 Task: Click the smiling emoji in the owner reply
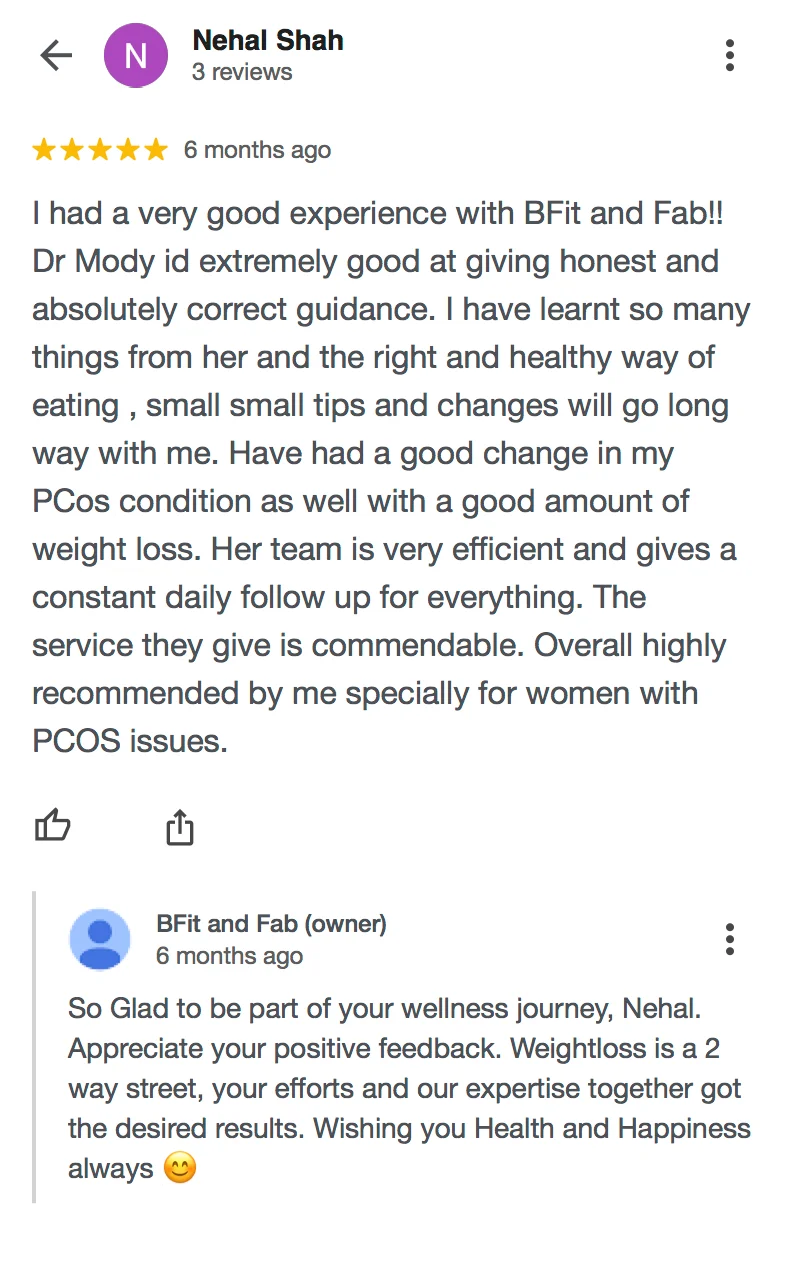click(x=180, y=1168)
